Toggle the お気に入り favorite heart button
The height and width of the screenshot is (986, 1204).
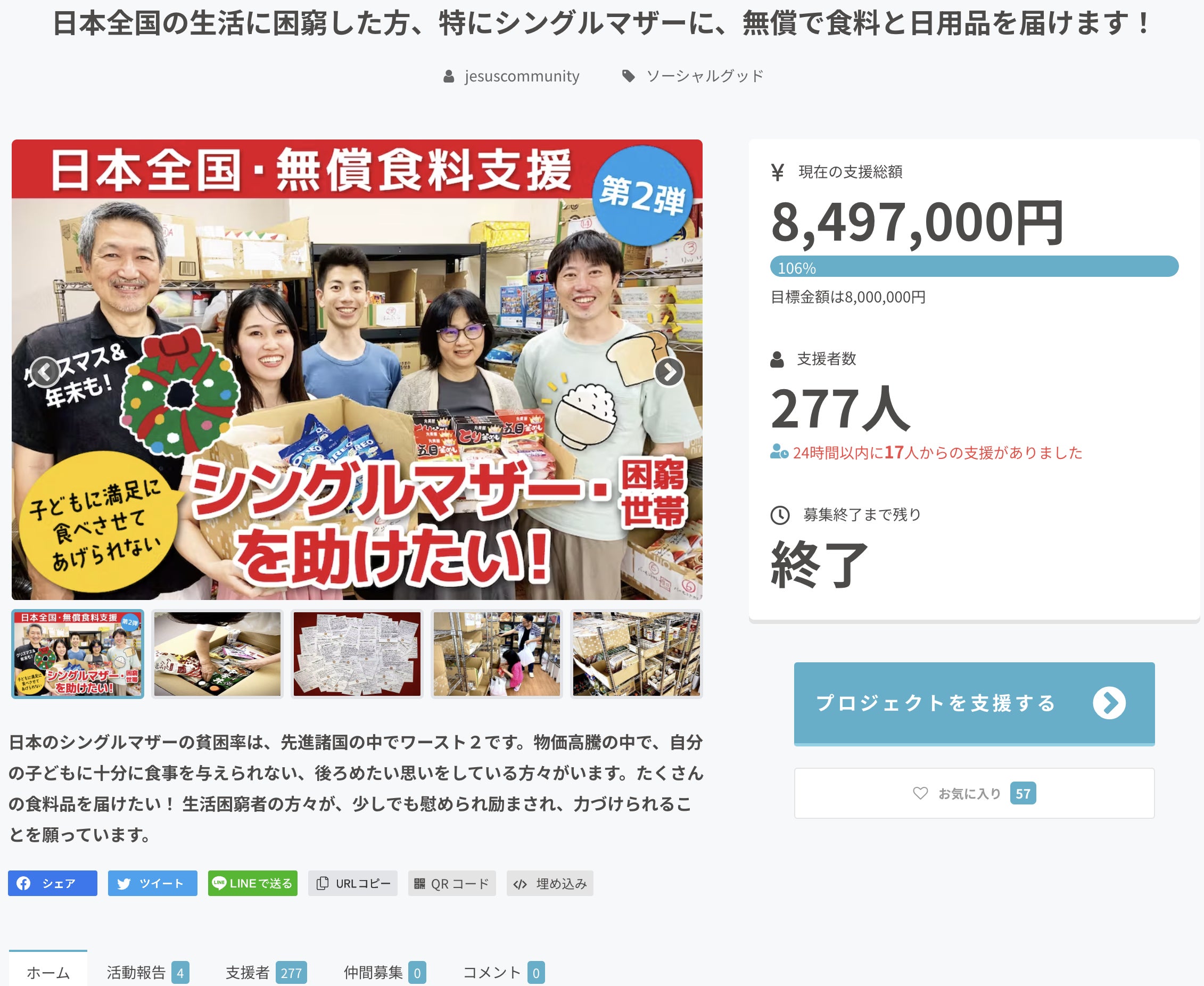974,793
